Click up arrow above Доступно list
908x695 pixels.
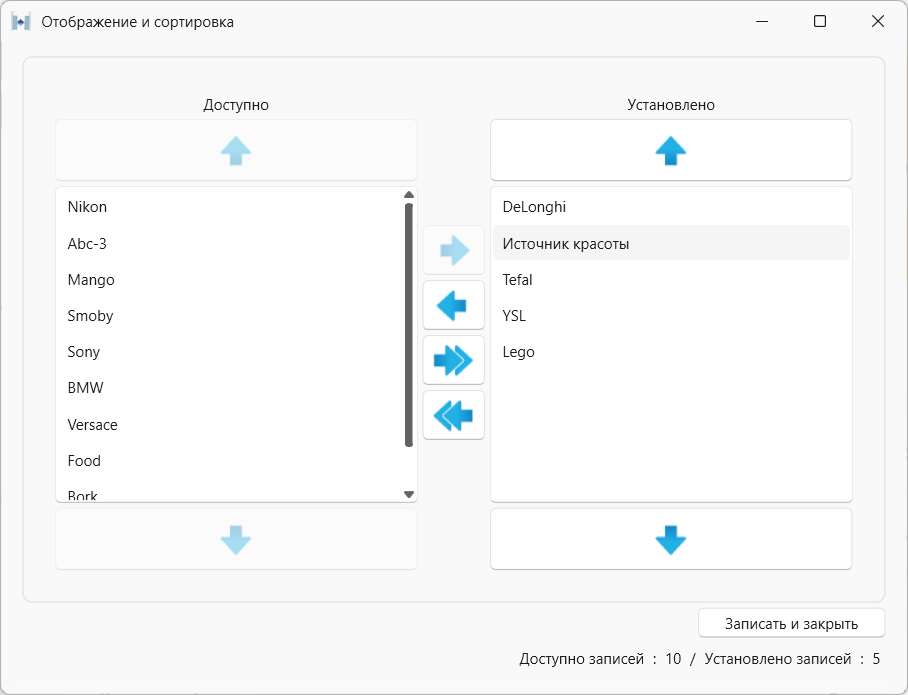(x=236, y=151)
